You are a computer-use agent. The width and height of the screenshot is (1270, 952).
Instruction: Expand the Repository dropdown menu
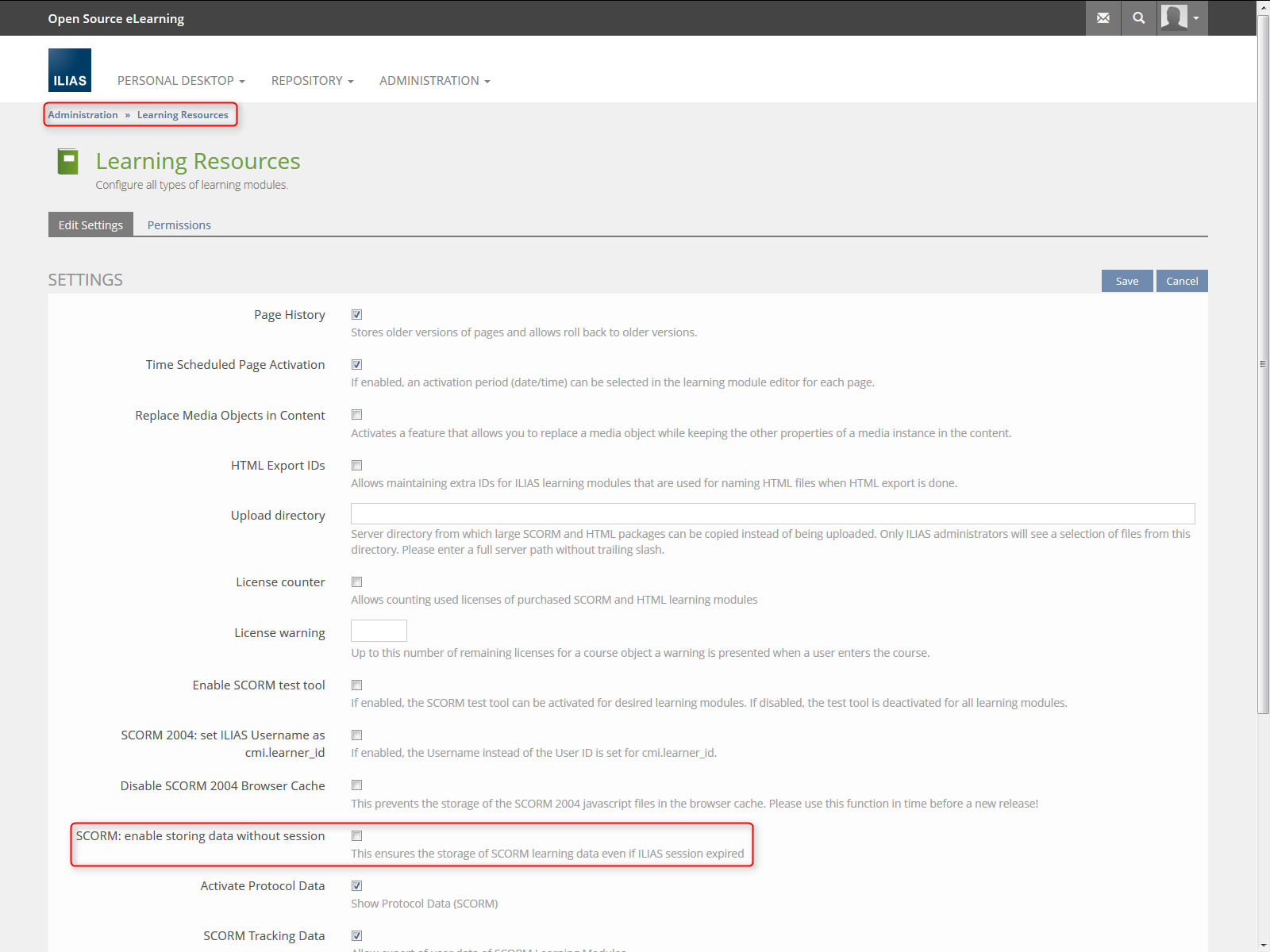[x=312, y=81]
